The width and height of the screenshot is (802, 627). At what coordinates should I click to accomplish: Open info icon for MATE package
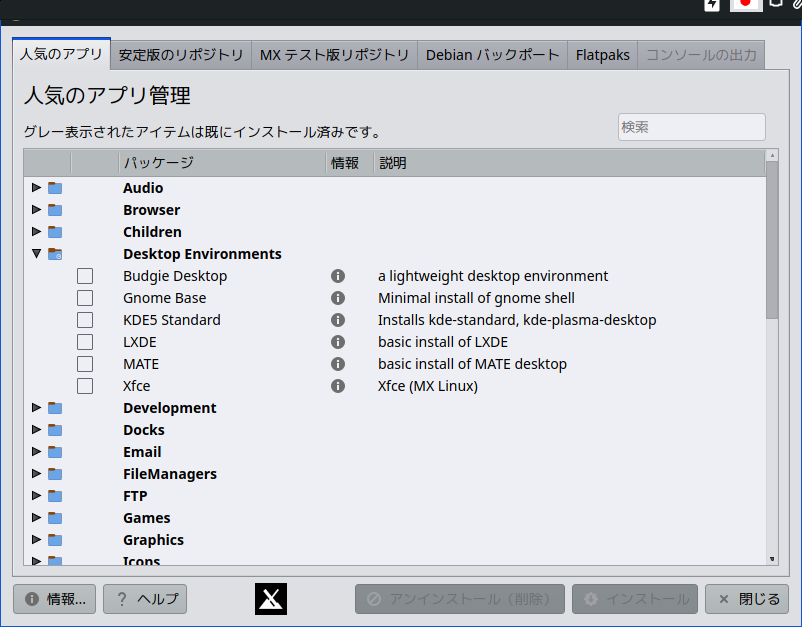pos(338,364)
